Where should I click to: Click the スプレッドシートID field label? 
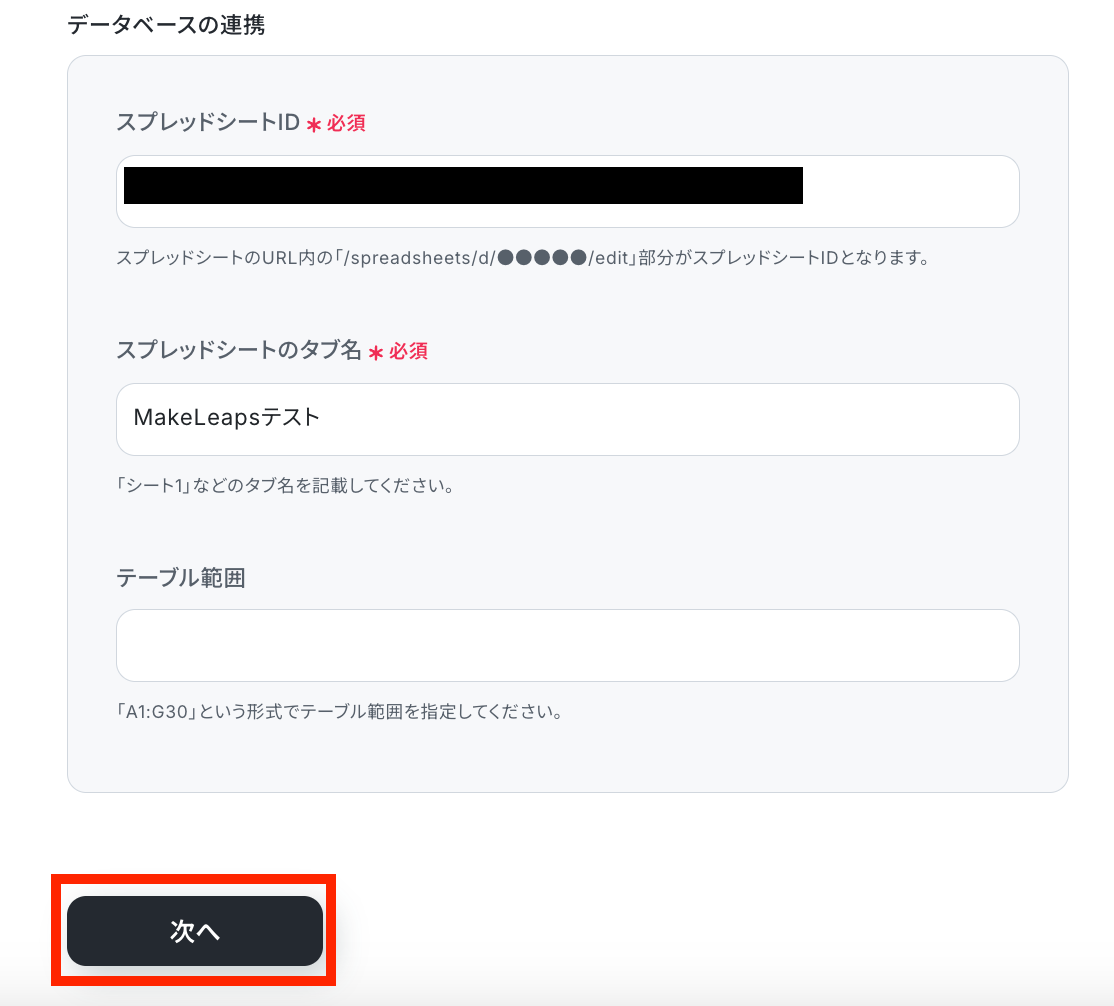click(208, 122)
